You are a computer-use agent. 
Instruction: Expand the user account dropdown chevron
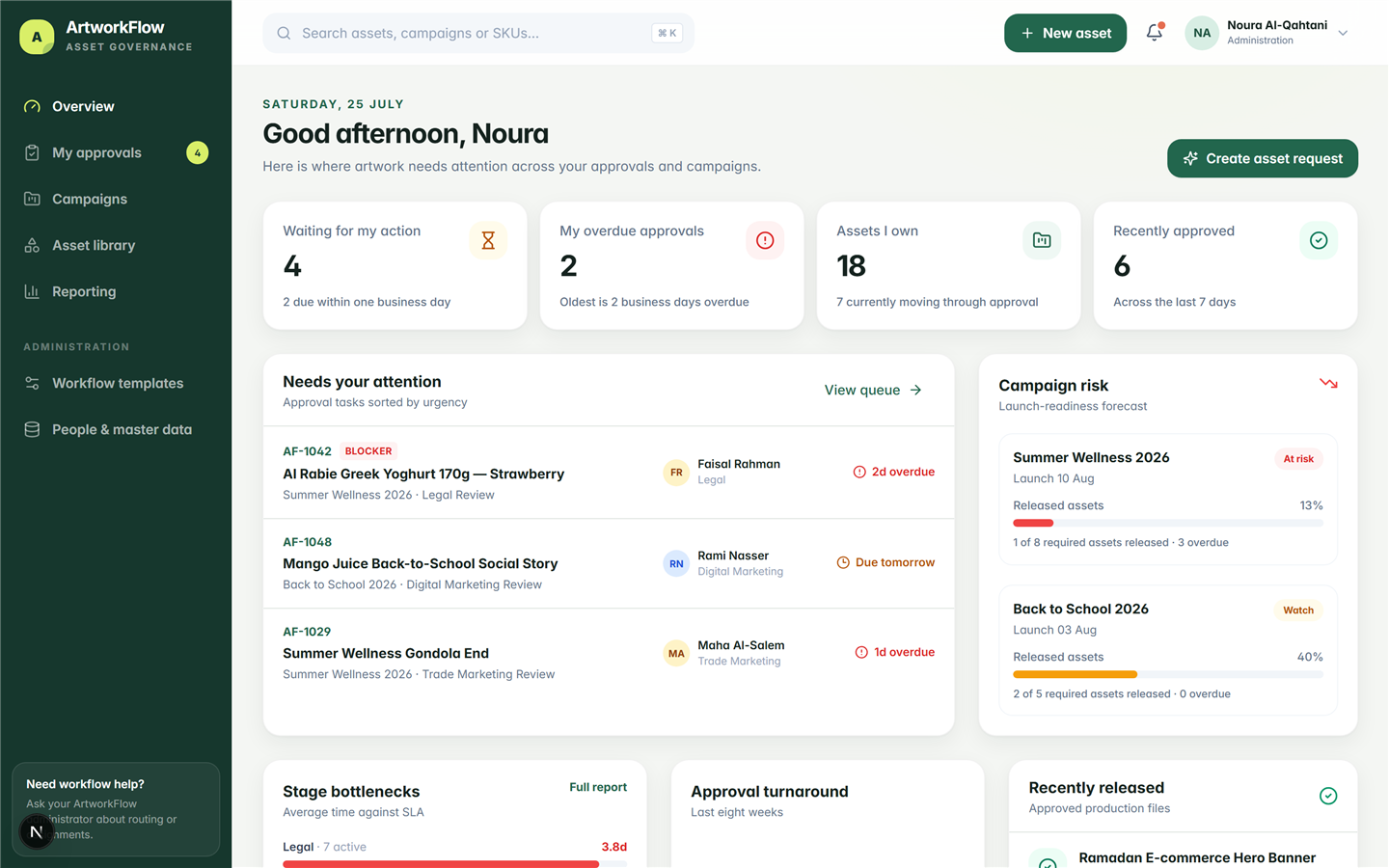point(1343,33)
